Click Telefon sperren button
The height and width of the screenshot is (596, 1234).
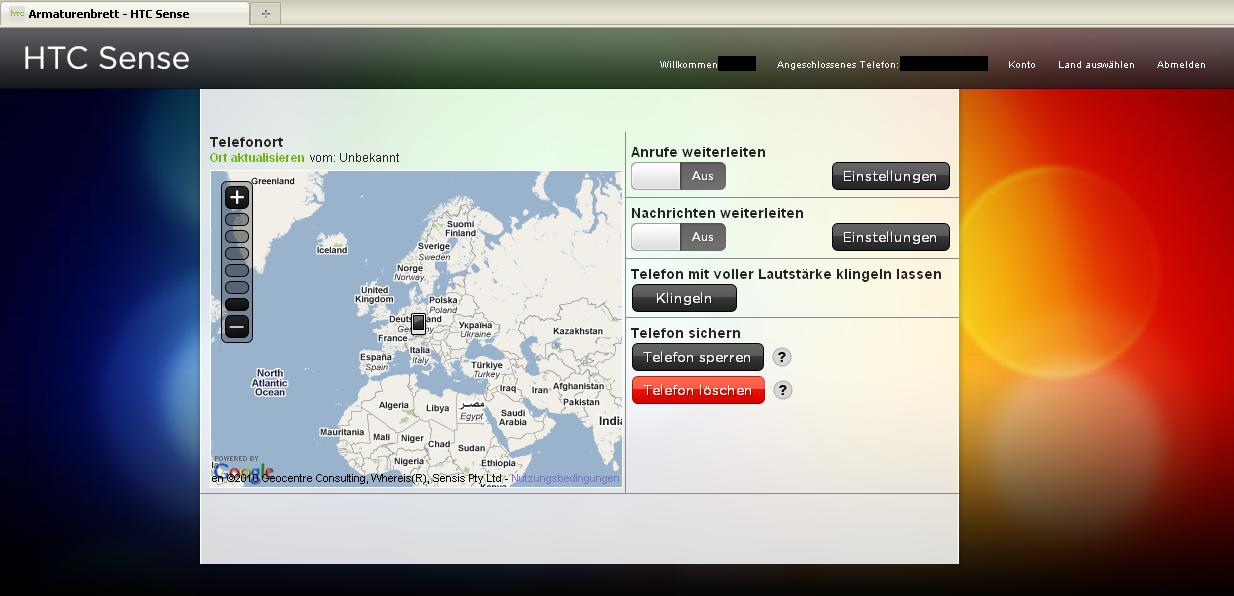[697, 357]
